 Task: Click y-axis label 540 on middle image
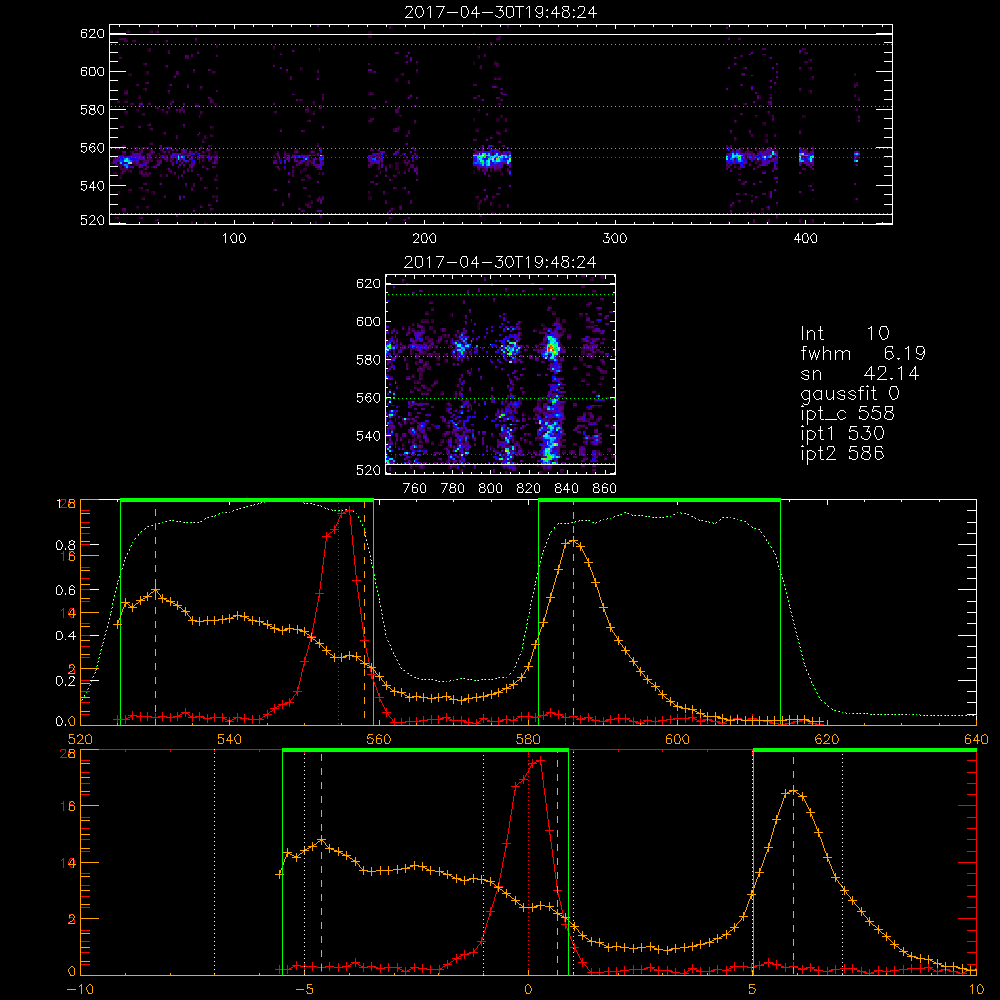[368, 436]
